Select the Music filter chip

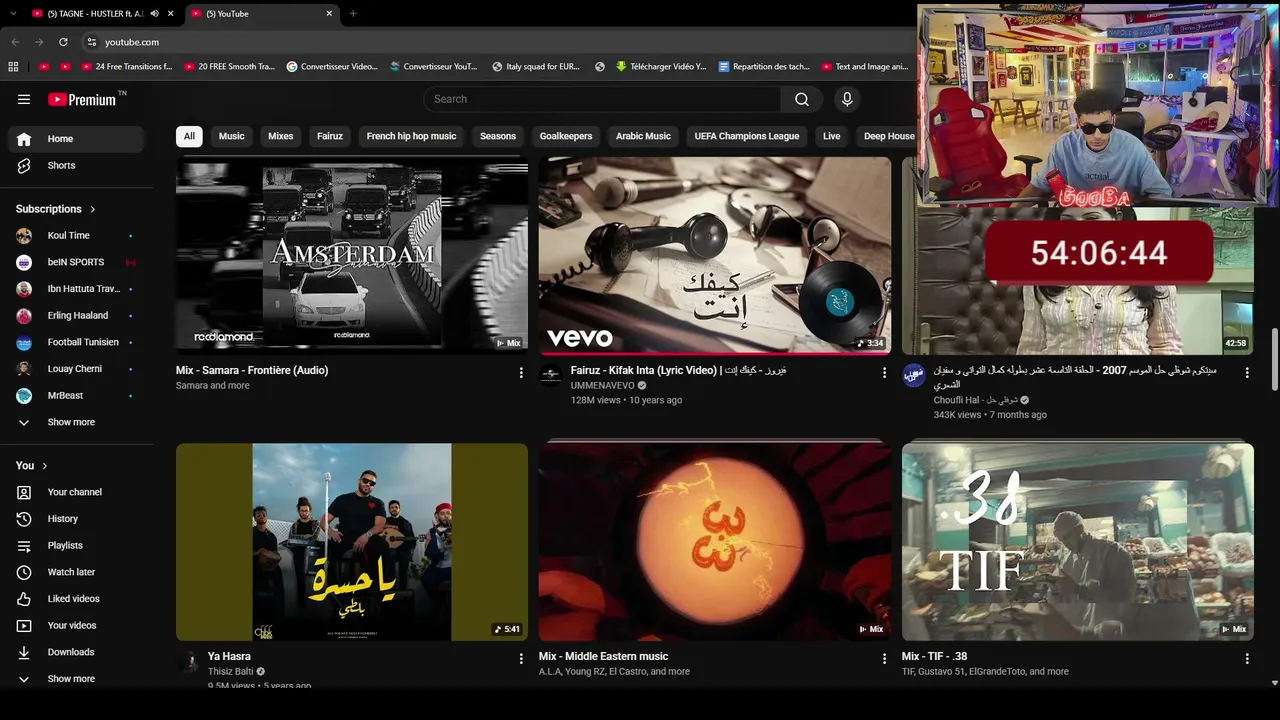tap(232, 136)
